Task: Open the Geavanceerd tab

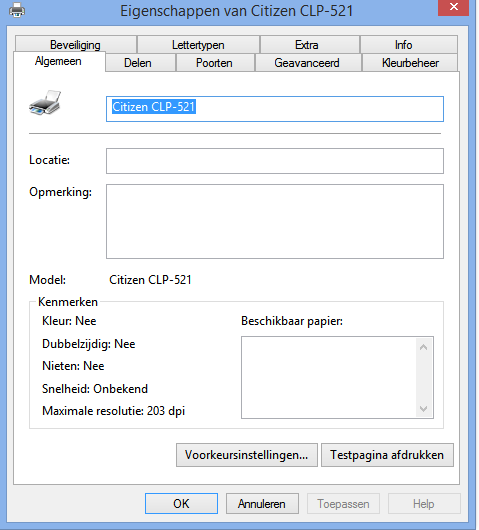Action: point(308,63)
